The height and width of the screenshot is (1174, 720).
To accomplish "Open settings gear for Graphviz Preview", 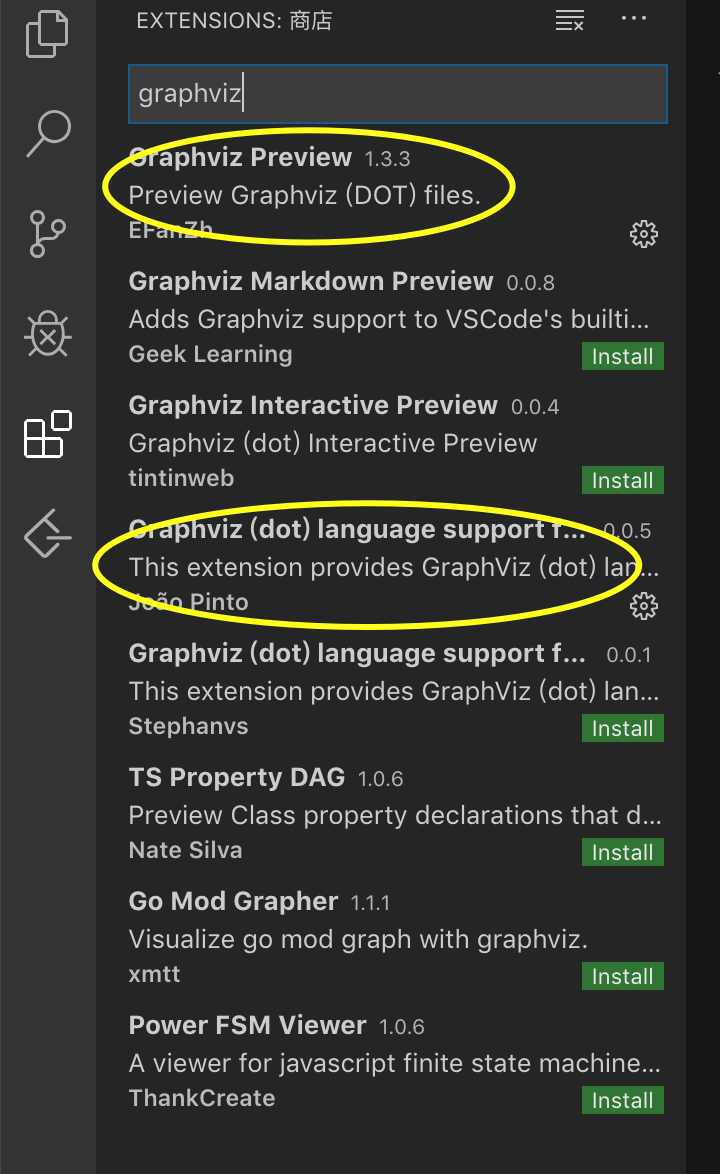I will (x=644, y=233).
